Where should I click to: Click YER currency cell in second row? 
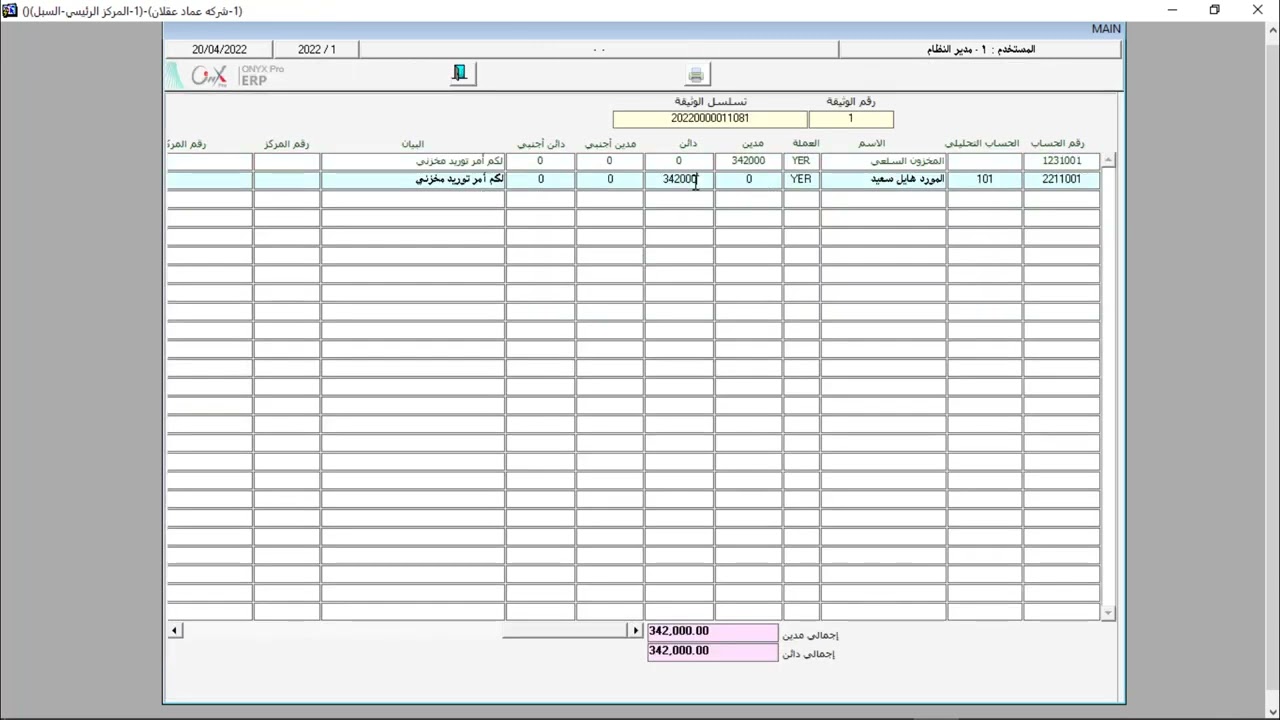click(x=801, y=179)
